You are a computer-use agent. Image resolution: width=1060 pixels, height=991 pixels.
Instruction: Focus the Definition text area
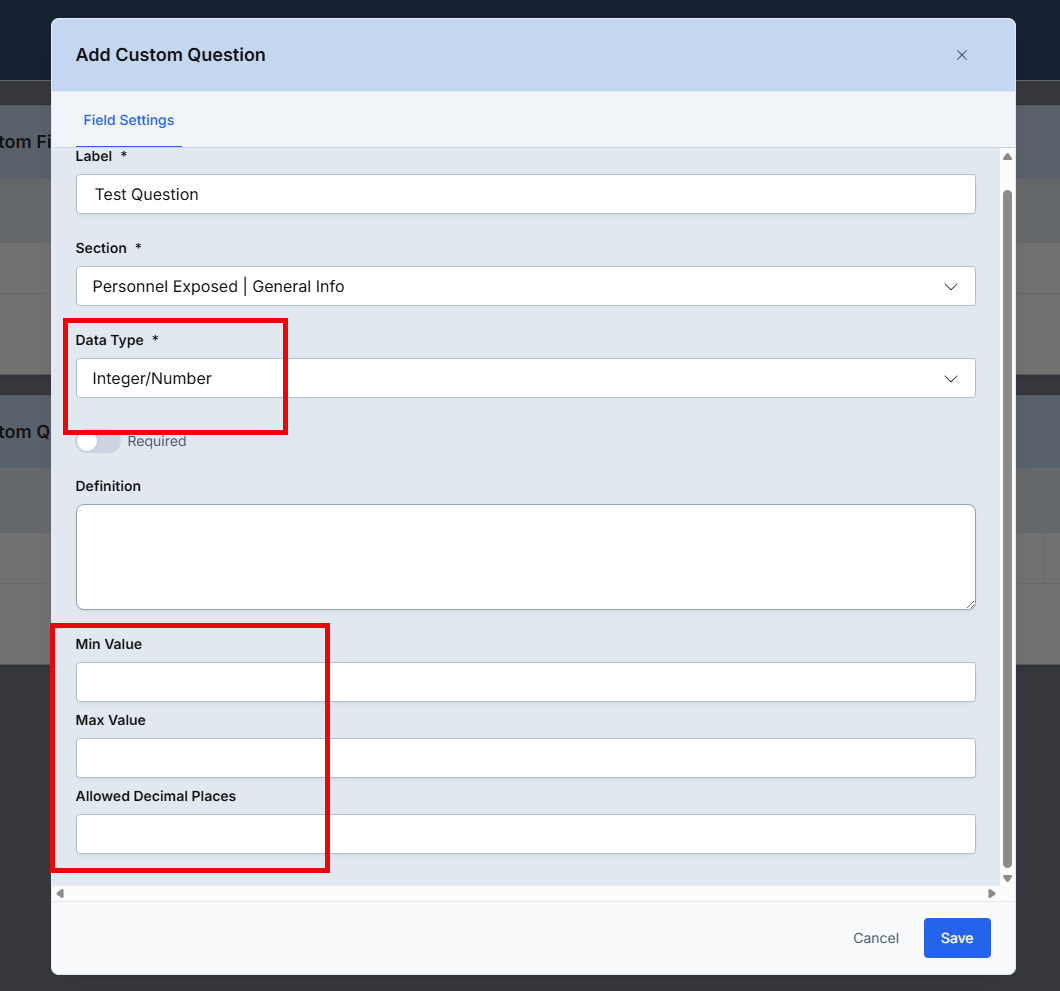pyautogui.click(x=525, y=556)
